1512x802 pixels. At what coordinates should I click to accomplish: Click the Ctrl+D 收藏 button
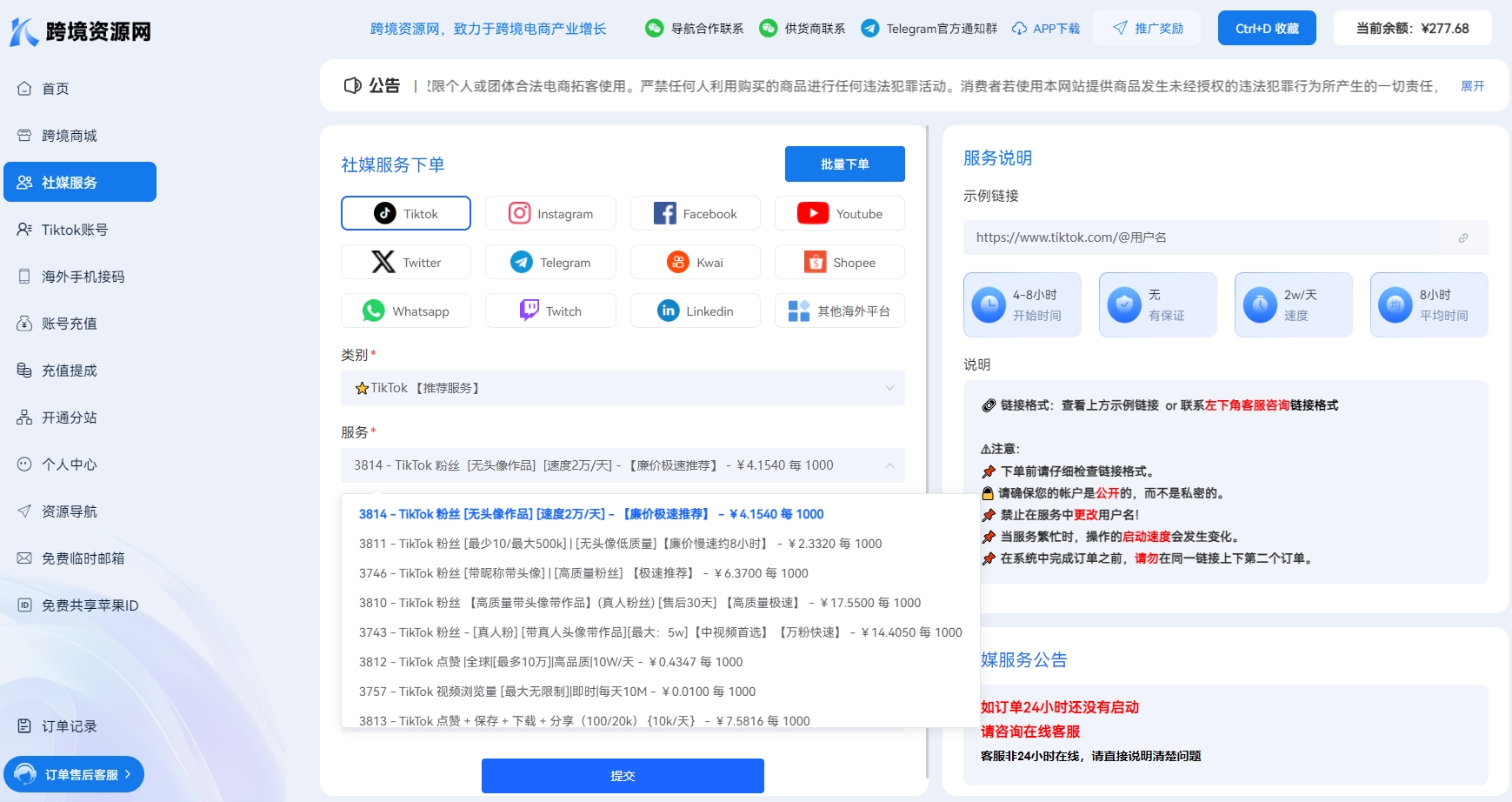point(1267,28)
